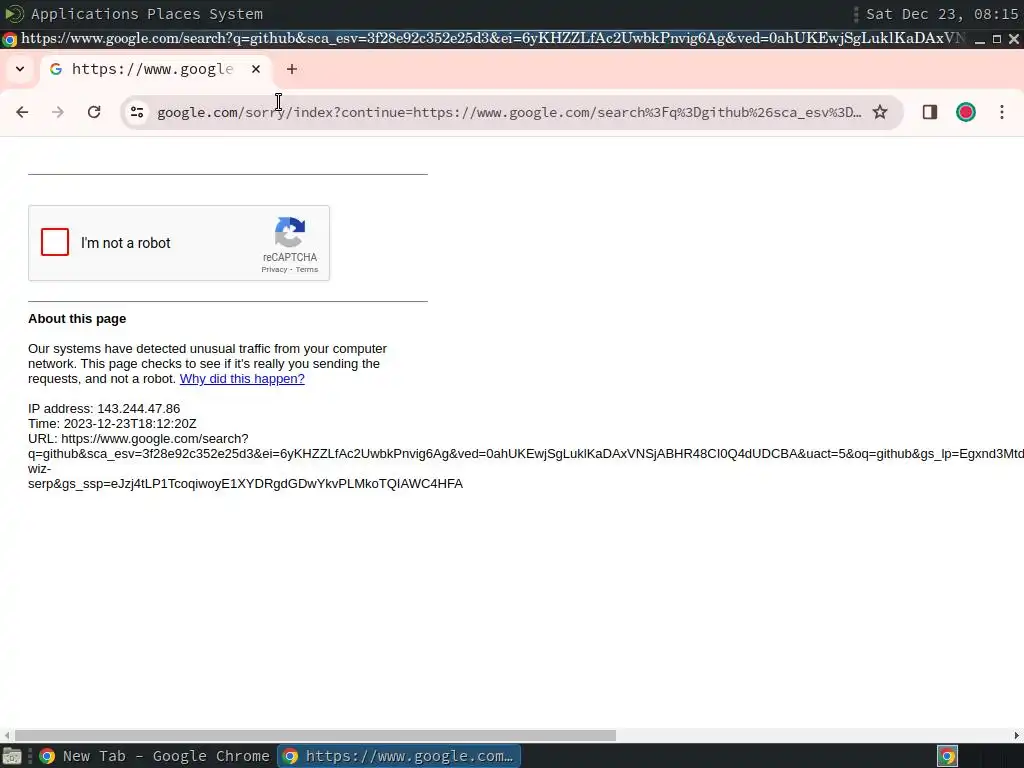Open the Why did this happen link
The width and height of the screenshot is (1024, 768).
click(x=242, y=379)
